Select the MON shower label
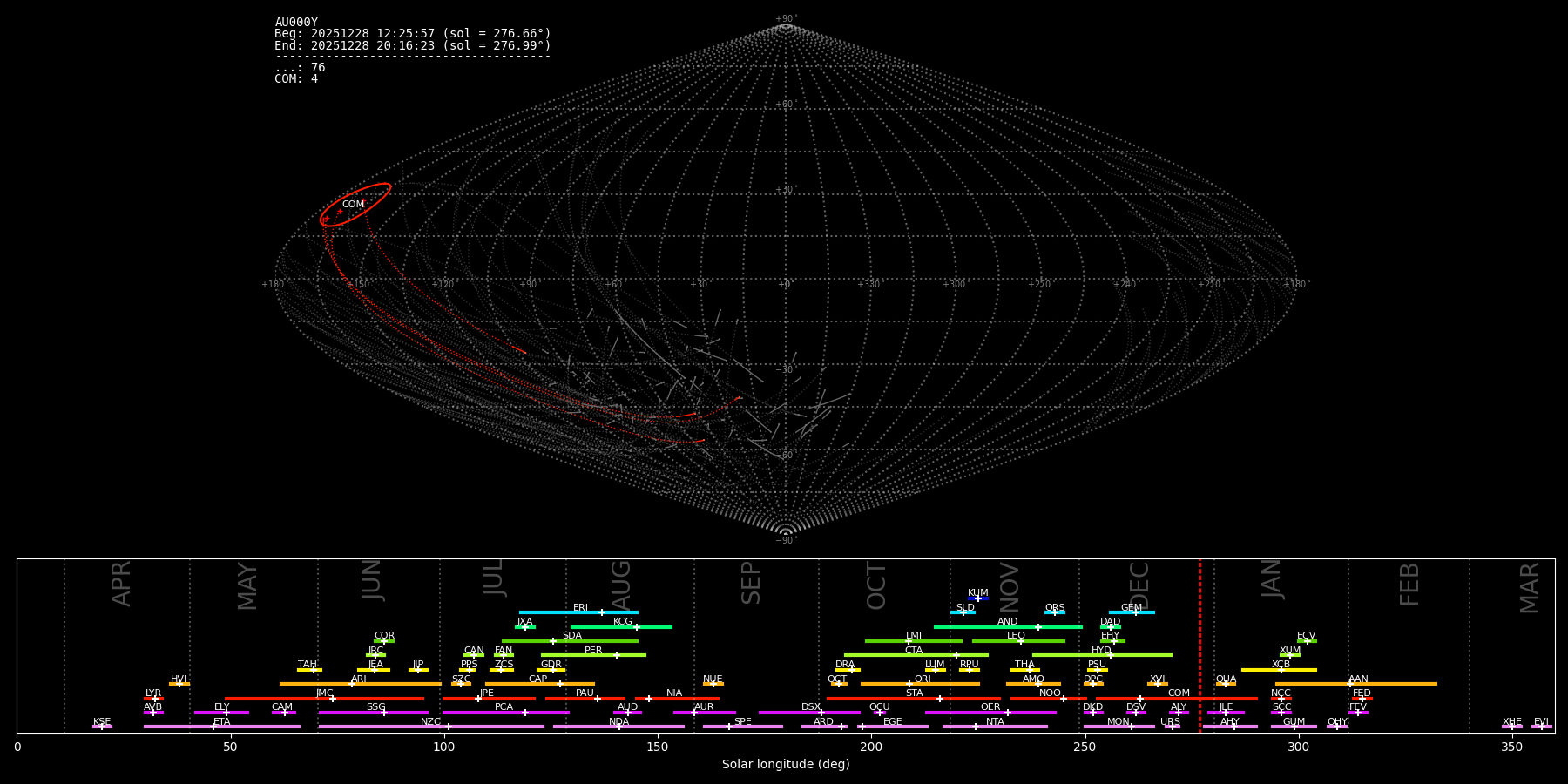 coord(1119,722)
